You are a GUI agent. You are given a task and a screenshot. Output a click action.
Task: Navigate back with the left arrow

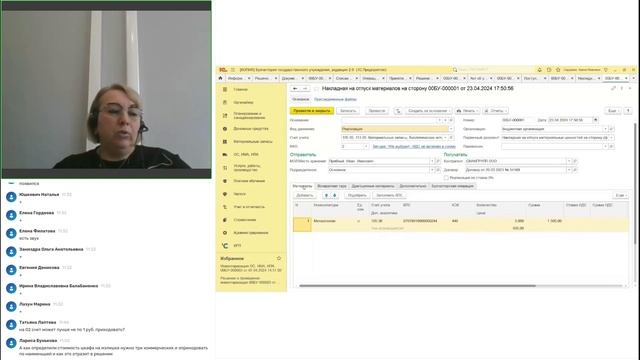pyautogui.click(x=295, y=89)
